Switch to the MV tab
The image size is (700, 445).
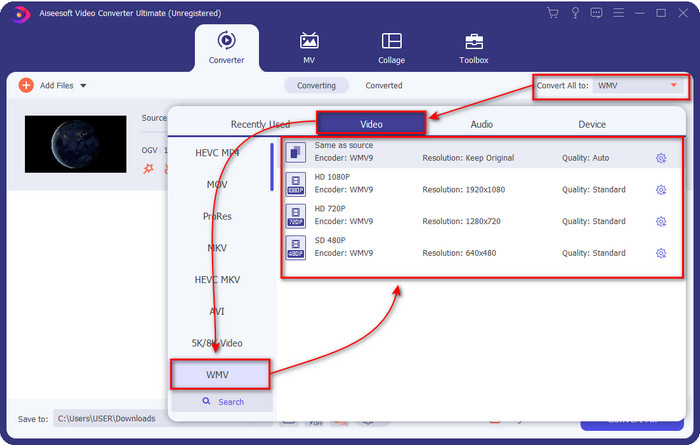point(309,48)
